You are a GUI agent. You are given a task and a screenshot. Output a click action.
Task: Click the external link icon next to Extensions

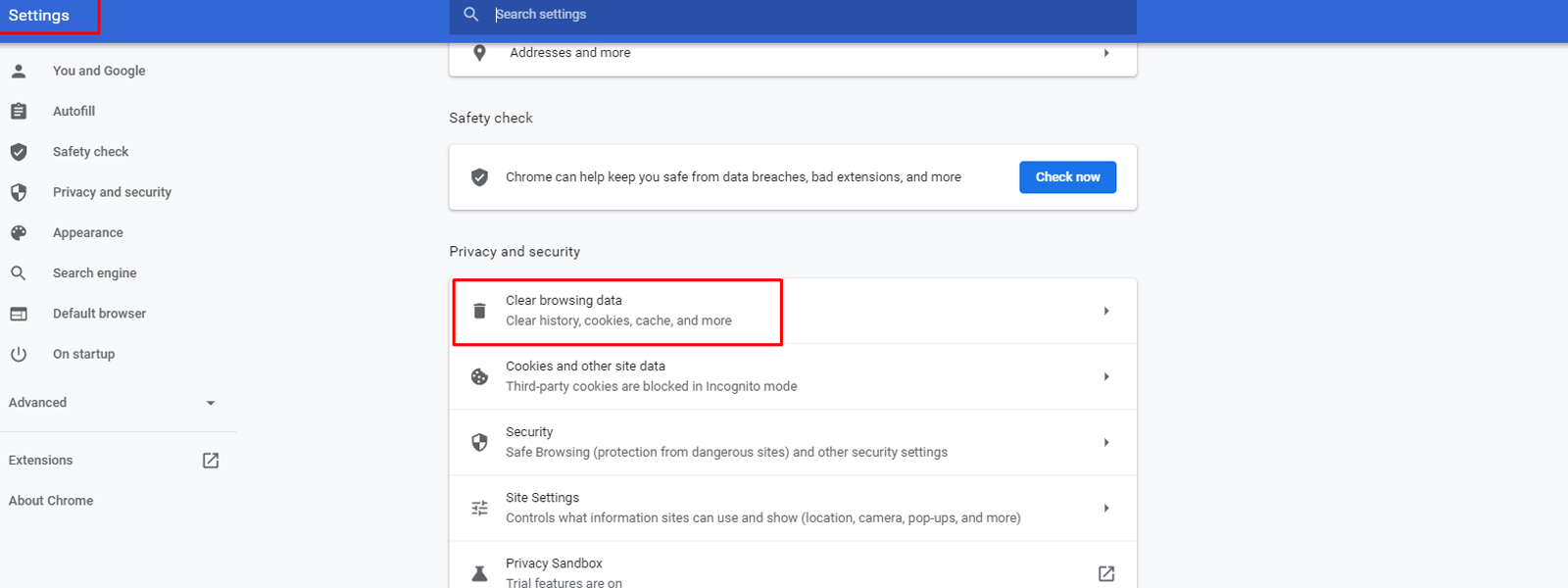pos(211,461)
